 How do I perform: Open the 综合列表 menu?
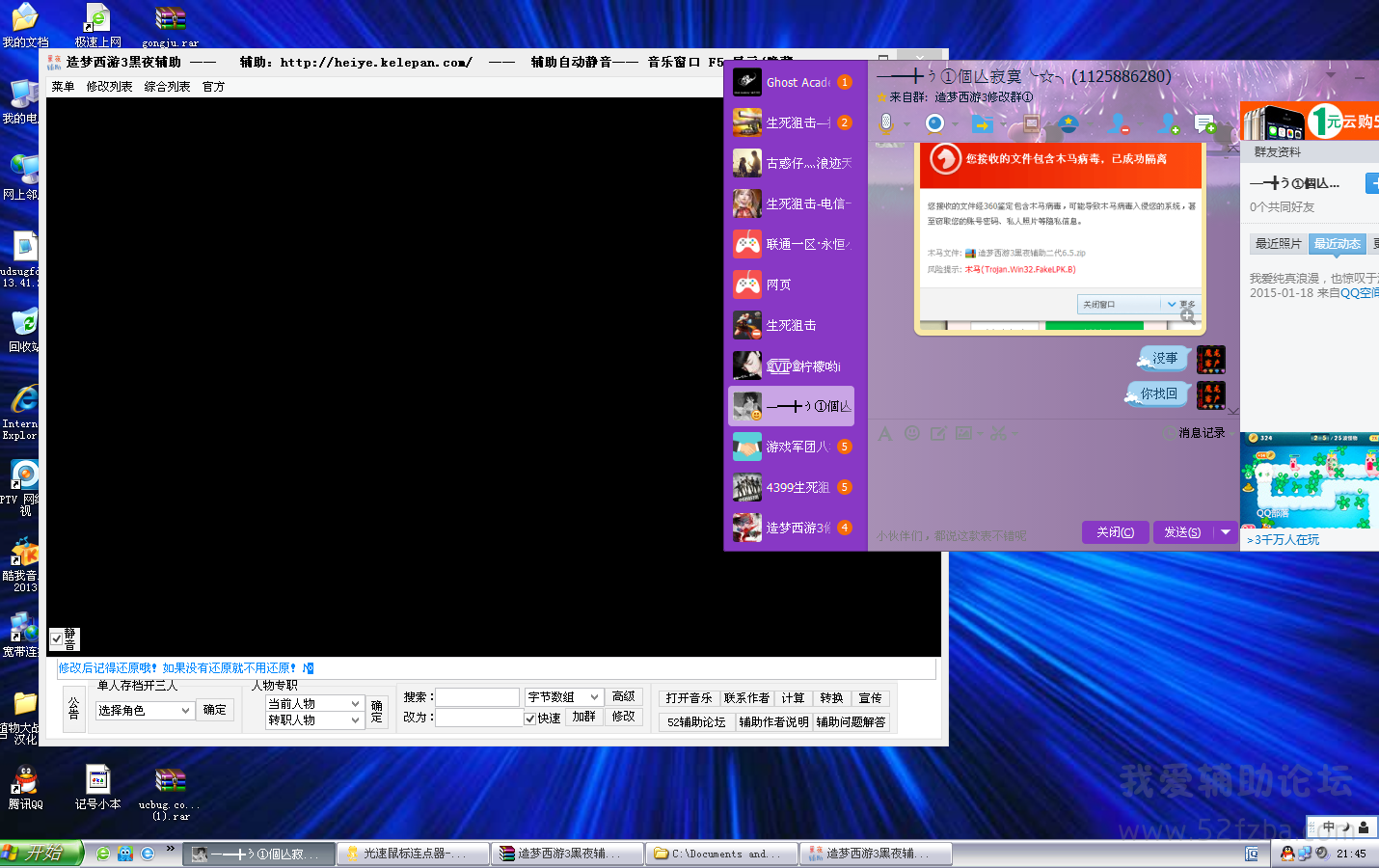click(168, 87)
